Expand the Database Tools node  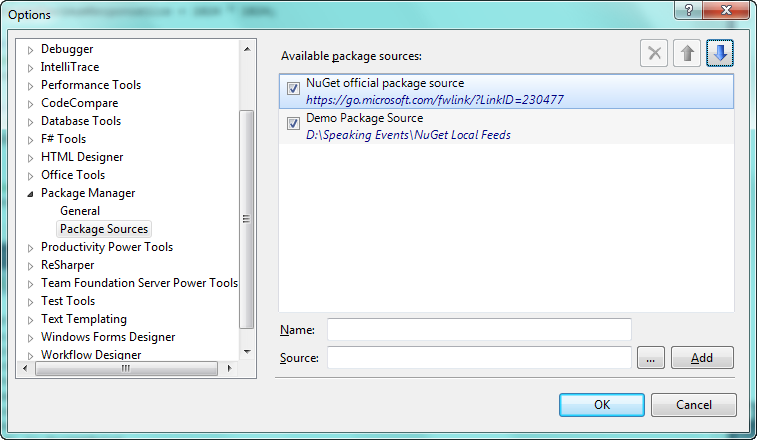(31, 121)
